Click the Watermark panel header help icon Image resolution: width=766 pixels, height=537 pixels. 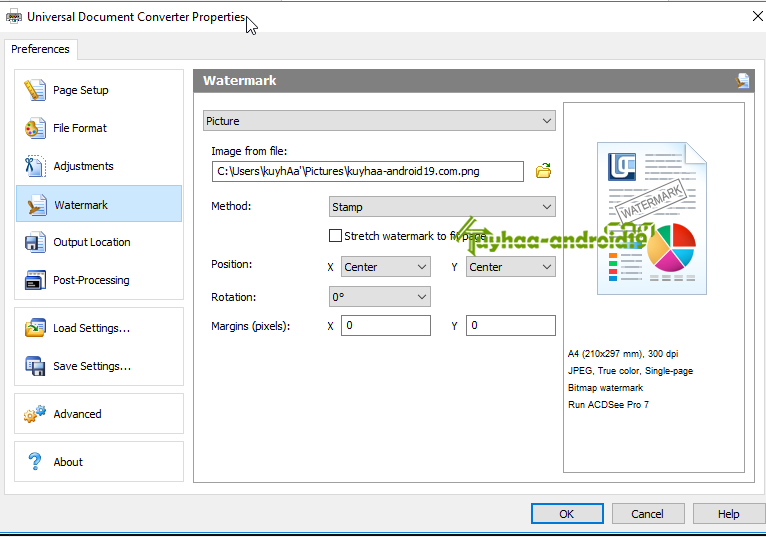tap(743, 81)
